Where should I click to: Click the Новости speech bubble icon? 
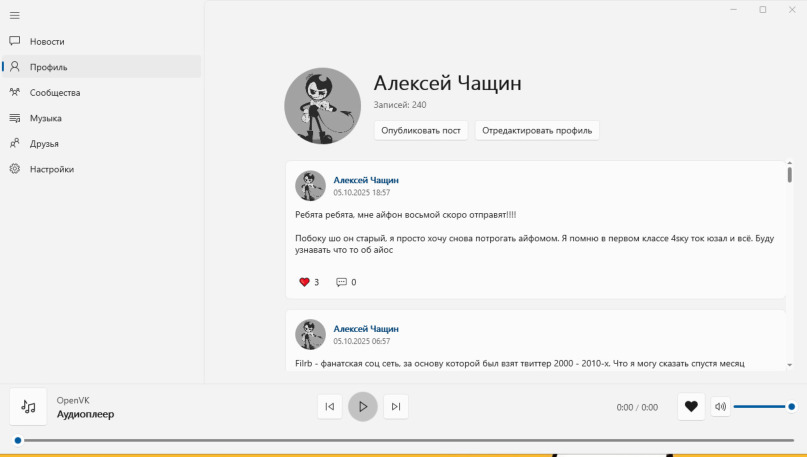[x=15, y=41]
